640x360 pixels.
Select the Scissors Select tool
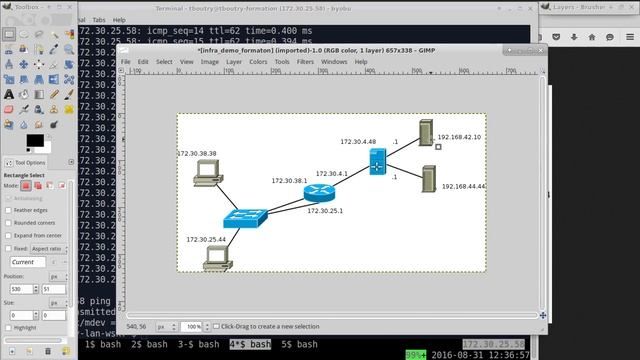tap(9, 49)
